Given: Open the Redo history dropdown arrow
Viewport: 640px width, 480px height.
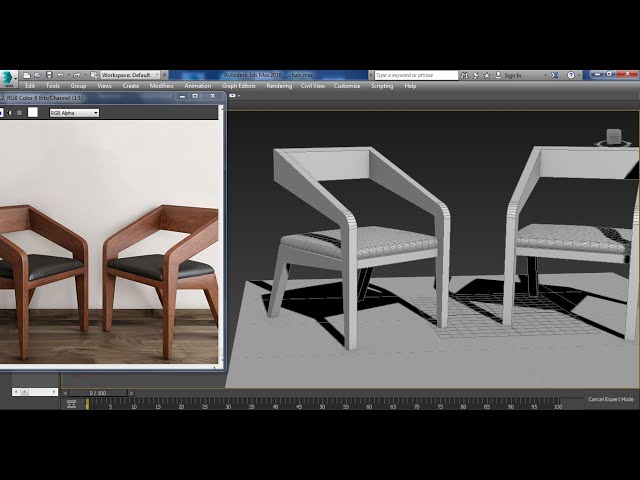Looking at the screenshot, I should tap(85, 75).
